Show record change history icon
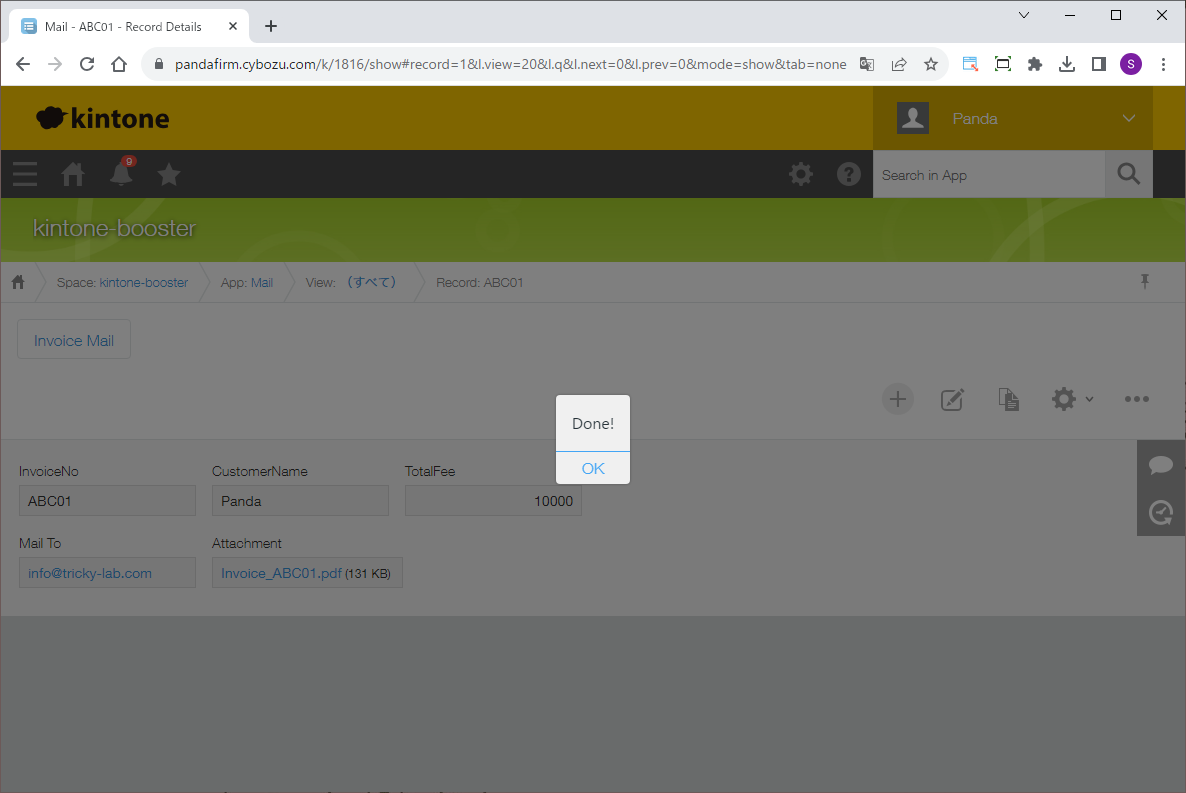The height and width of the screenshot is (793, 1186). coord(1160,512)
